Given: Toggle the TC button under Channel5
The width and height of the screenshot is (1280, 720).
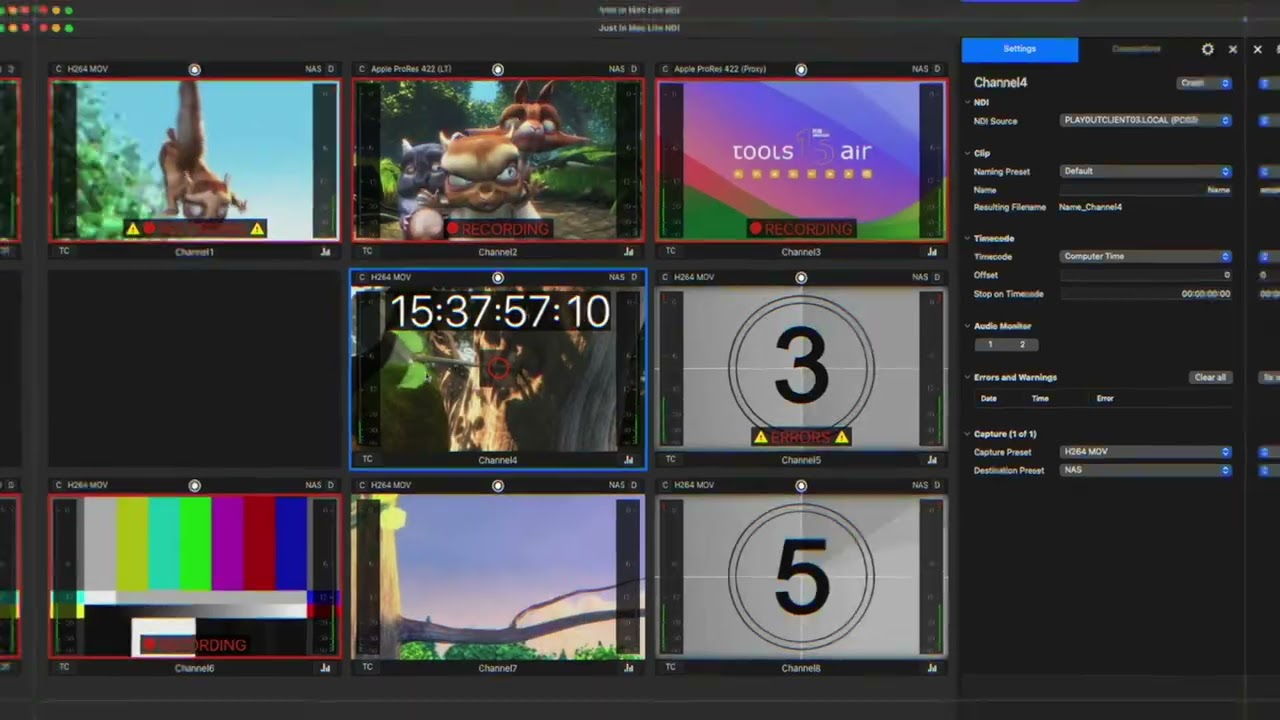Looking at the screenshot, I should click(670, 459).
